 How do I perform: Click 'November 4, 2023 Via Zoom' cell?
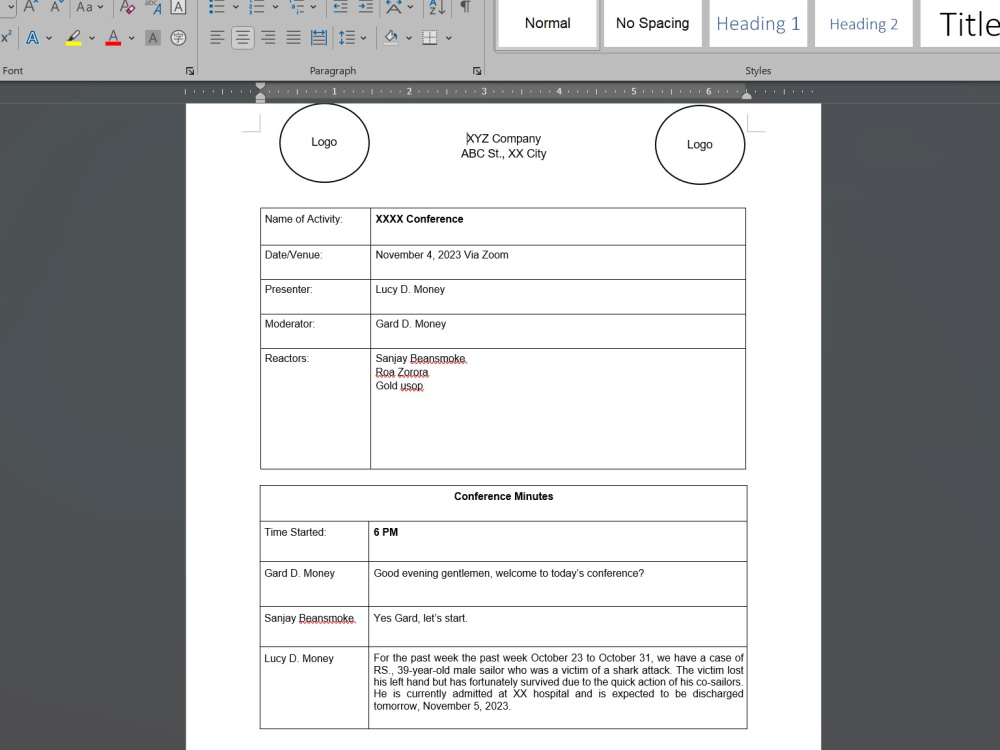pyautogui.click(x=557, y=262)
